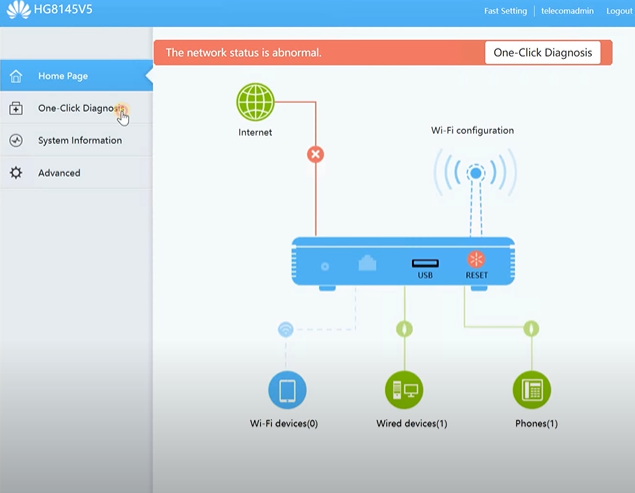Screen dimensions: 635x493
Task: Click the Ethernet port icon on router
Action: pyautogui.click(x=367, y=264)
